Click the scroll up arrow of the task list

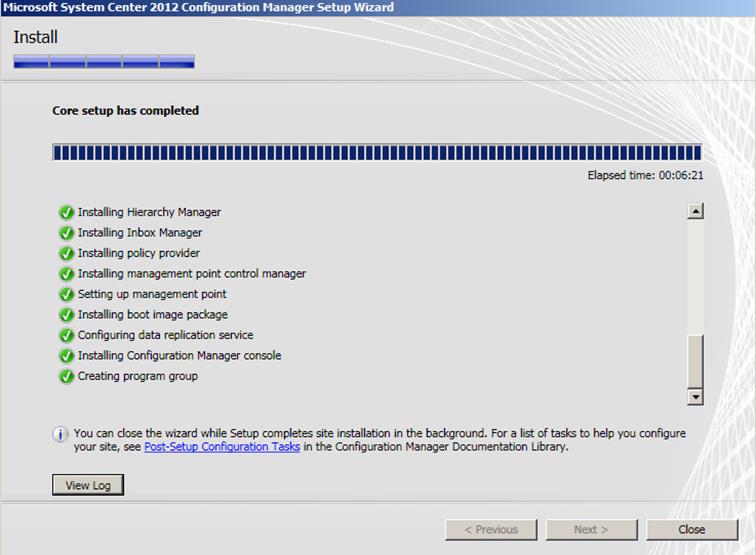tap(695, 211)
